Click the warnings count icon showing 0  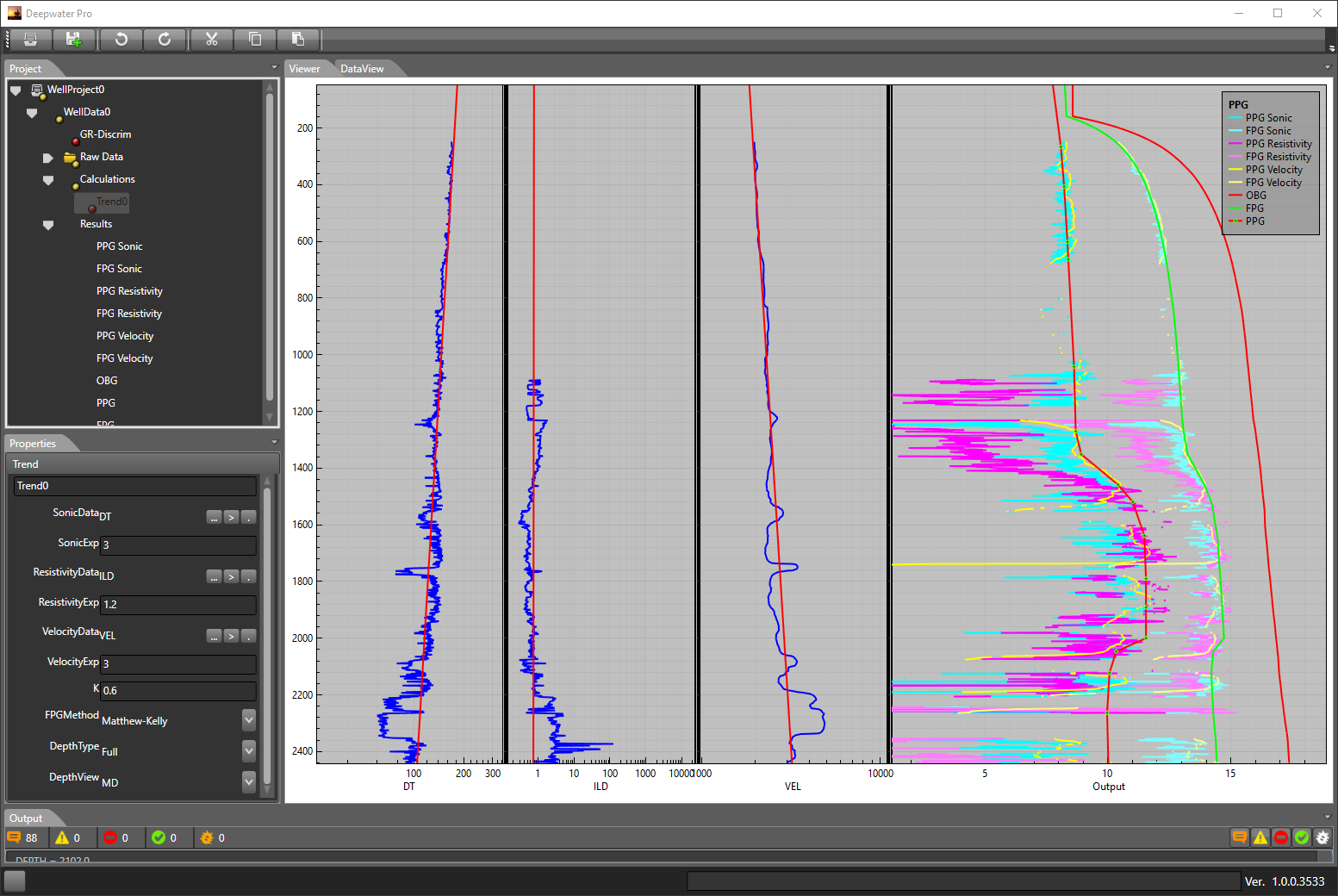(x=62, y=837)
